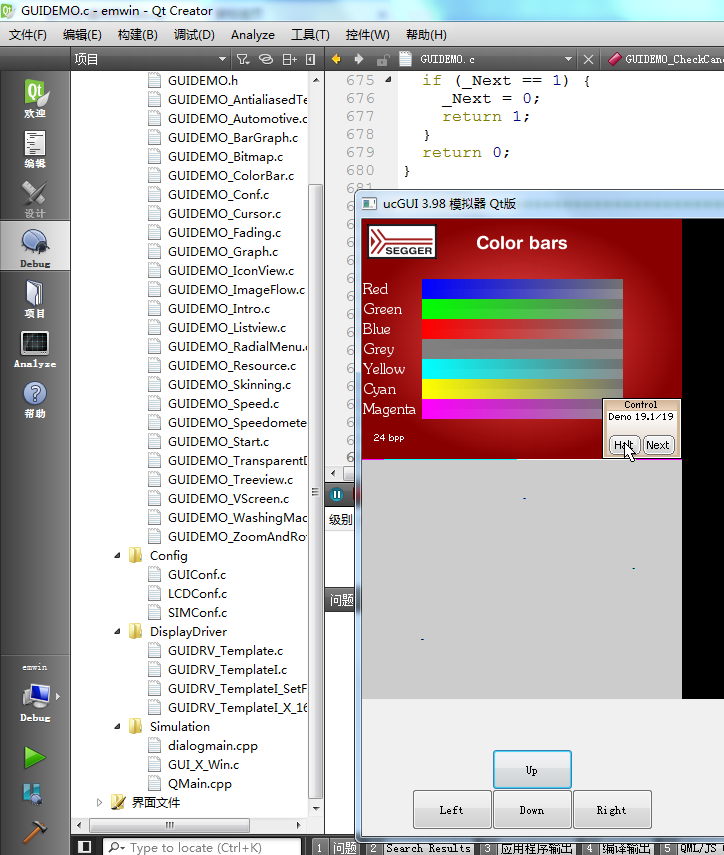Open the 构建(B) menu

click(137, 34)
